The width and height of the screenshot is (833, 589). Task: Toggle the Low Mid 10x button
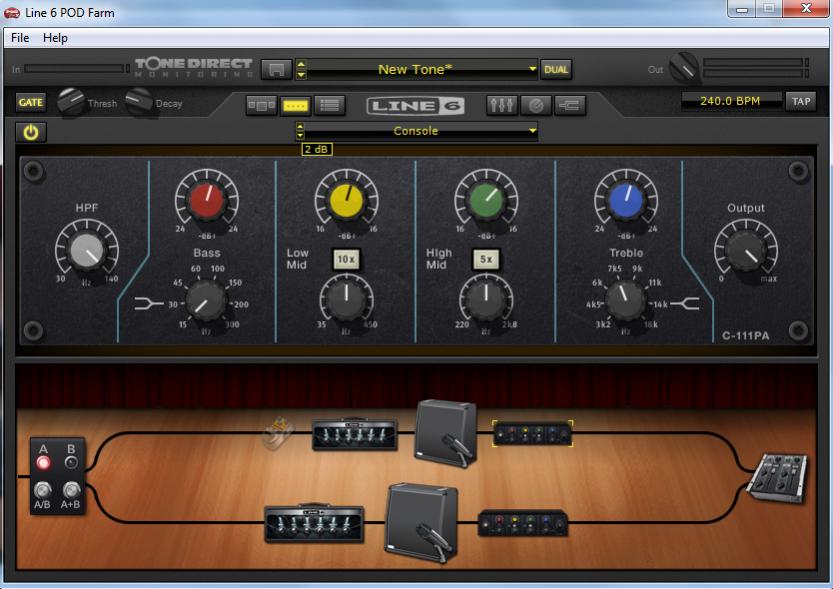click(x=346, y=259)
